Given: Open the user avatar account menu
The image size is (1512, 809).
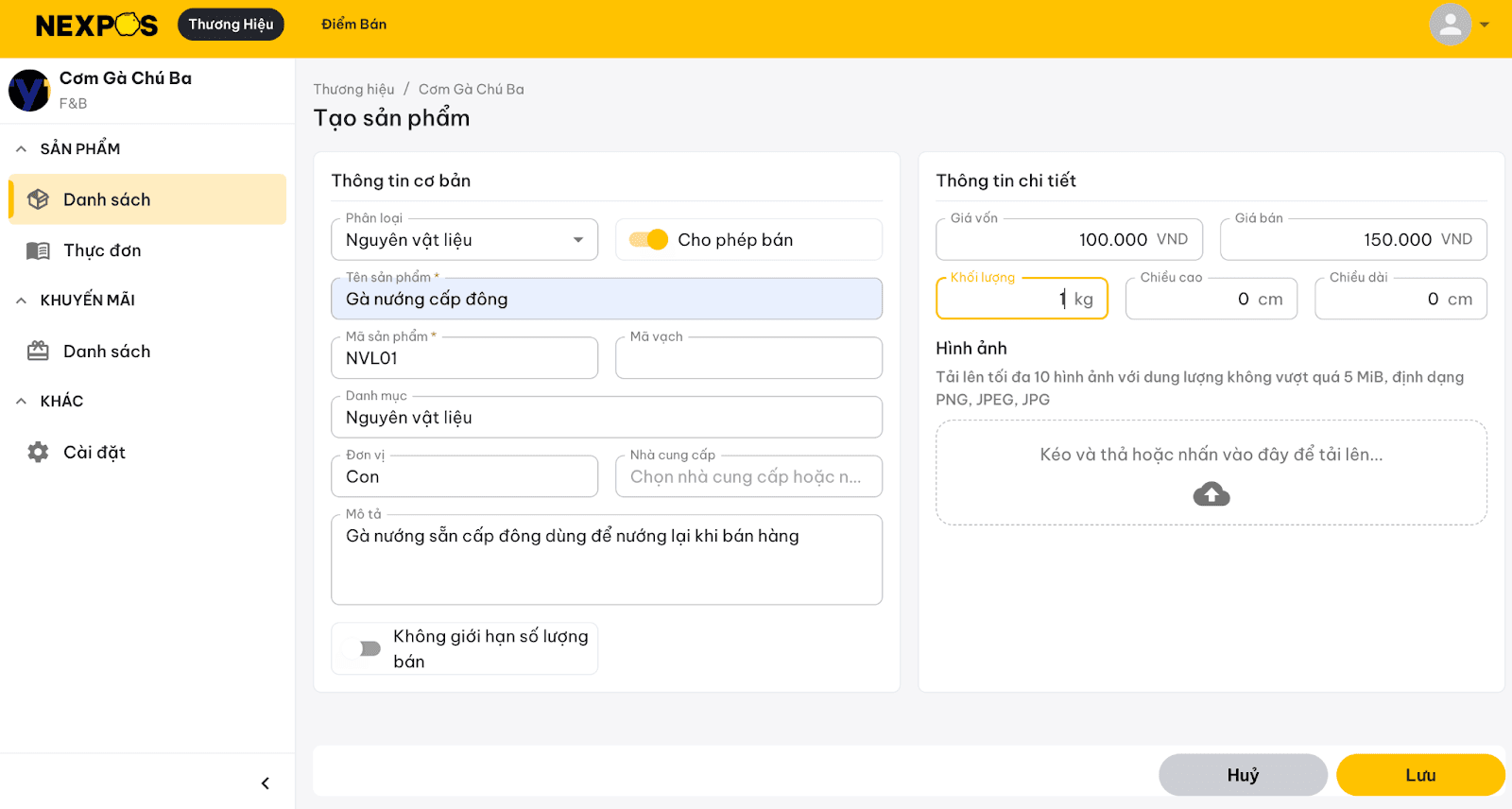Looking at the screenshot, I should [x=1450, y=25].
